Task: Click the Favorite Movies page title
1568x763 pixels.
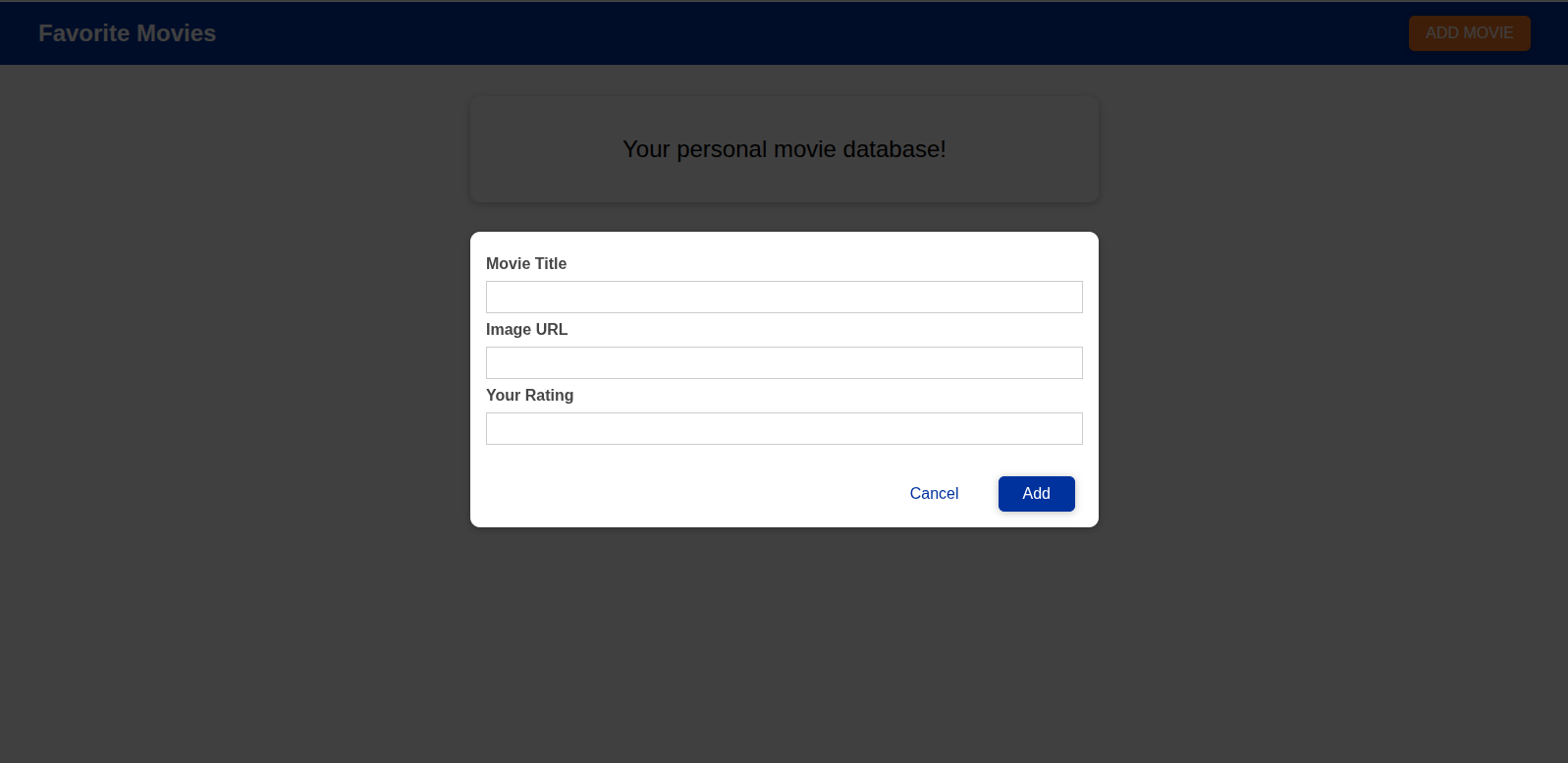Action: pyautogui.click(x=127, y=33)
